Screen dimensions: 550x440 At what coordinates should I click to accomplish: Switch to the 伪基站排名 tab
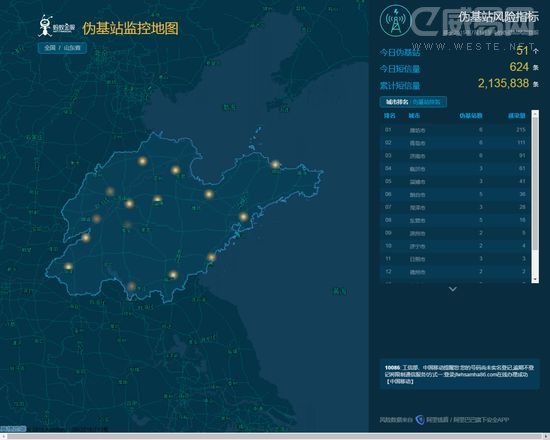[x=426, y=102]
